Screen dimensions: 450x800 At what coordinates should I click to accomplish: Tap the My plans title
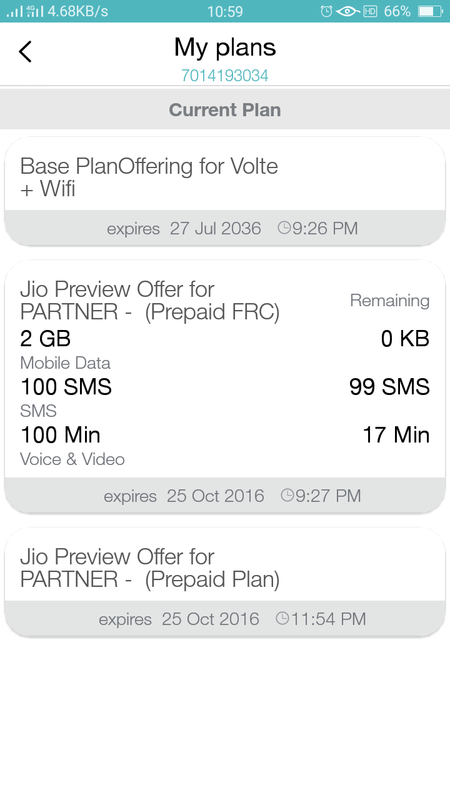coord(225,47)
